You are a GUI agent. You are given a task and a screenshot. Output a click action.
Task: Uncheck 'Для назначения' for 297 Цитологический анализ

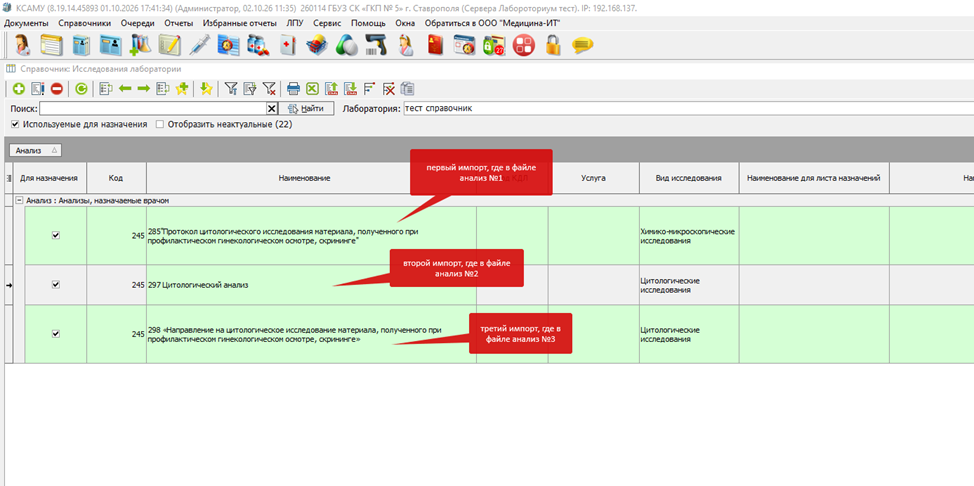click(x=56, y=285)
